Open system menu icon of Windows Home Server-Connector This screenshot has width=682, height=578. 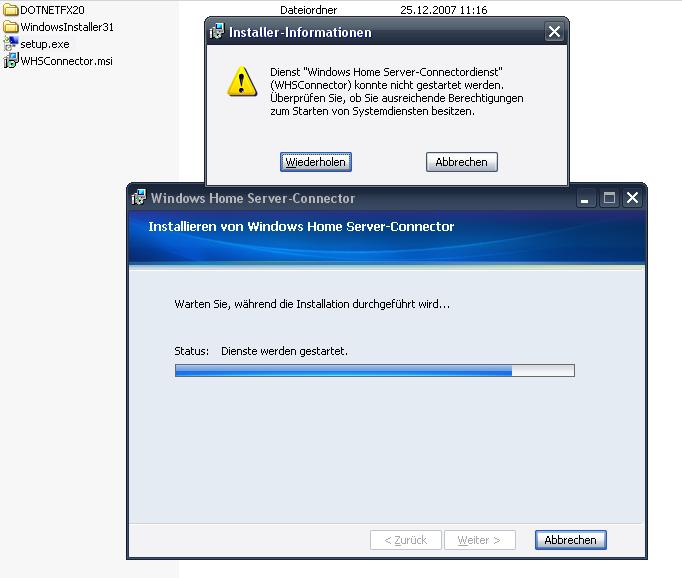(139, 198)
